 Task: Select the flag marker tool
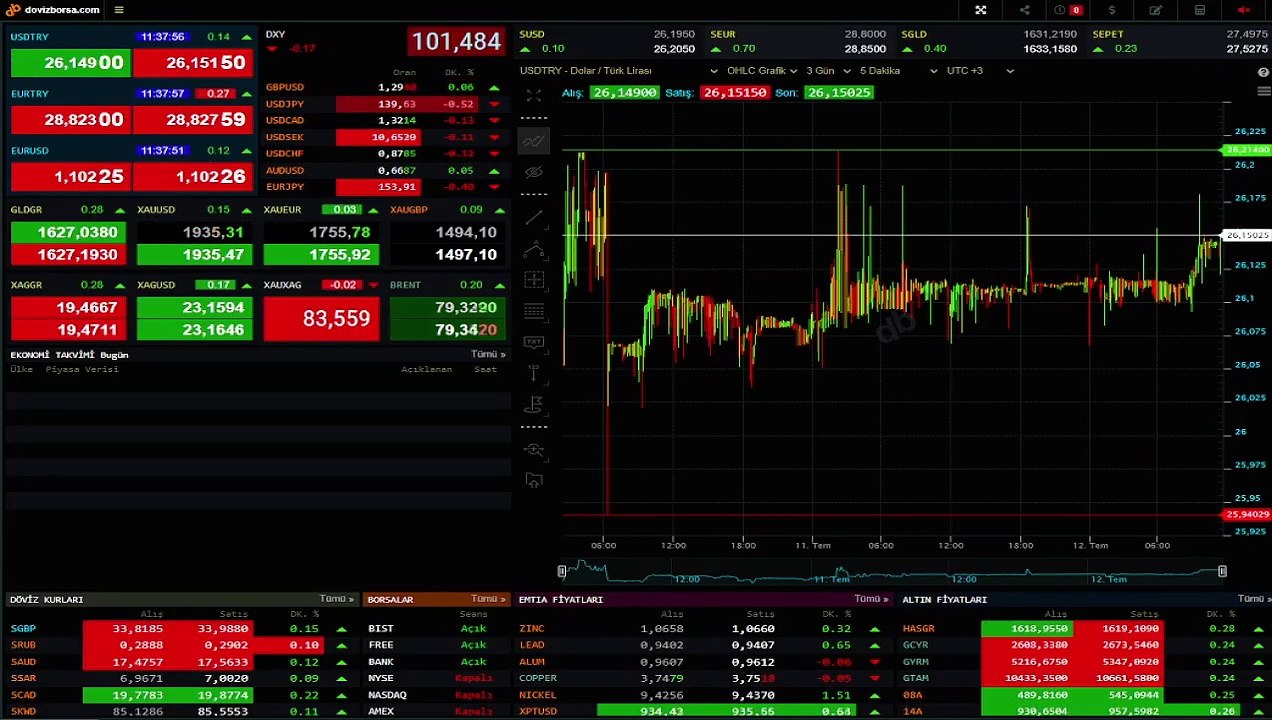tap(534, 404)
